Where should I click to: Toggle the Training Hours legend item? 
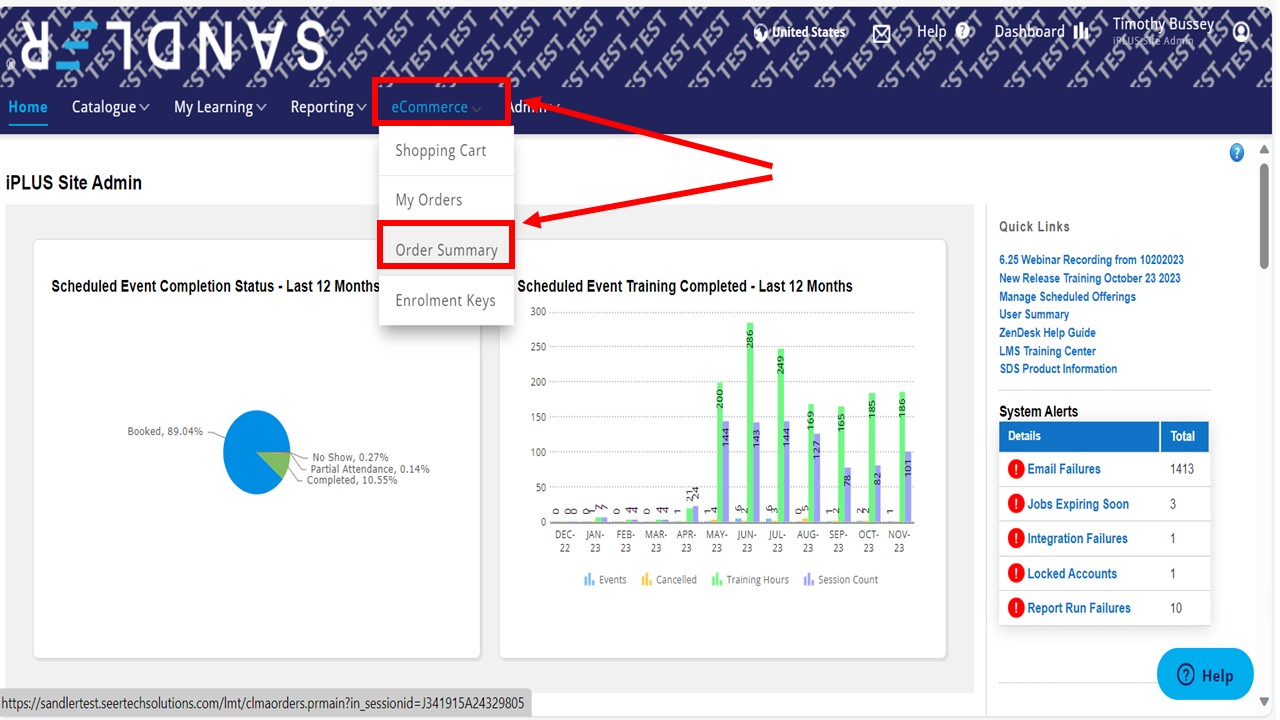(749, 580)
